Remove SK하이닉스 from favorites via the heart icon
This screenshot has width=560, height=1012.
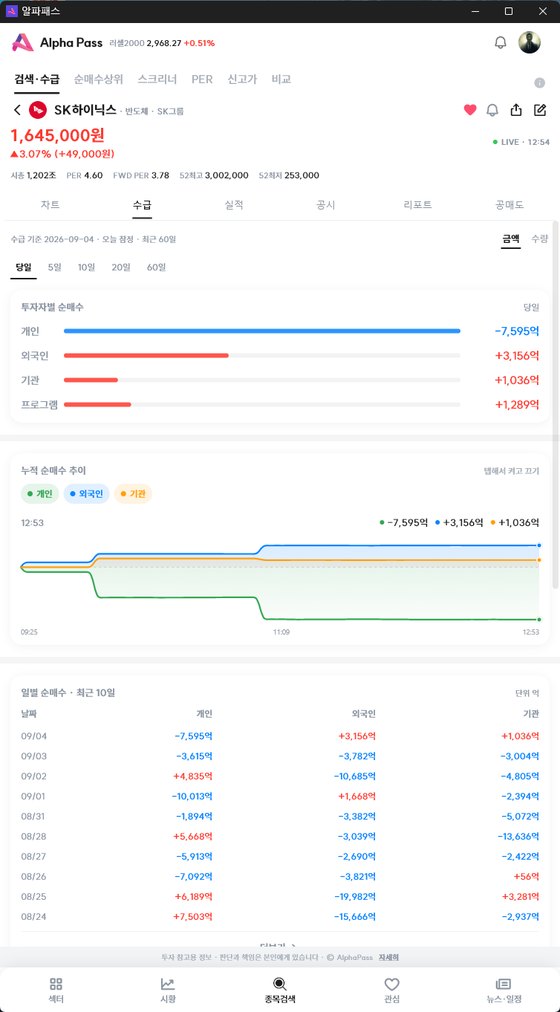(x=470, y=110)
